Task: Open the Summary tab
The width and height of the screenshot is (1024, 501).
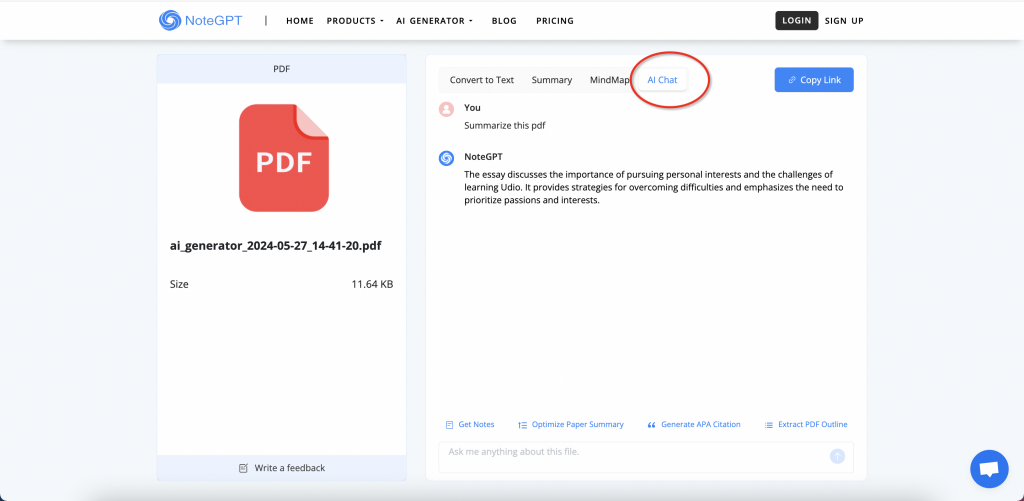Action: pos(552,80)
